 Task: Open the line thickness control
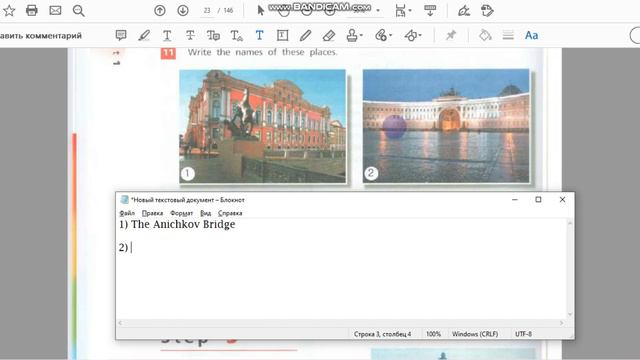508,36
